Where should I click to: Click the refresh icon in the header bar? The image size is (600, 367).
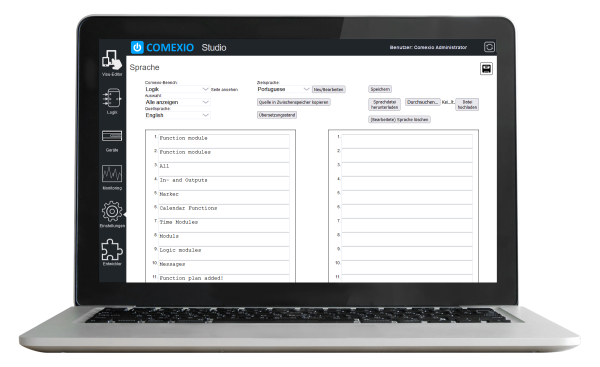click(x=489, y=47)
